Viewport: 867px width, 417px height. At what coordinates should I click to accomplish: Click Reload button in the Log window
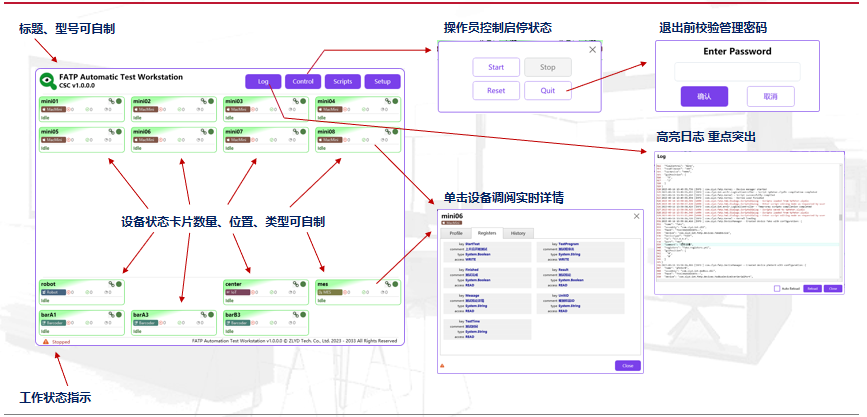pyautogui.click(x=811, y=289)
